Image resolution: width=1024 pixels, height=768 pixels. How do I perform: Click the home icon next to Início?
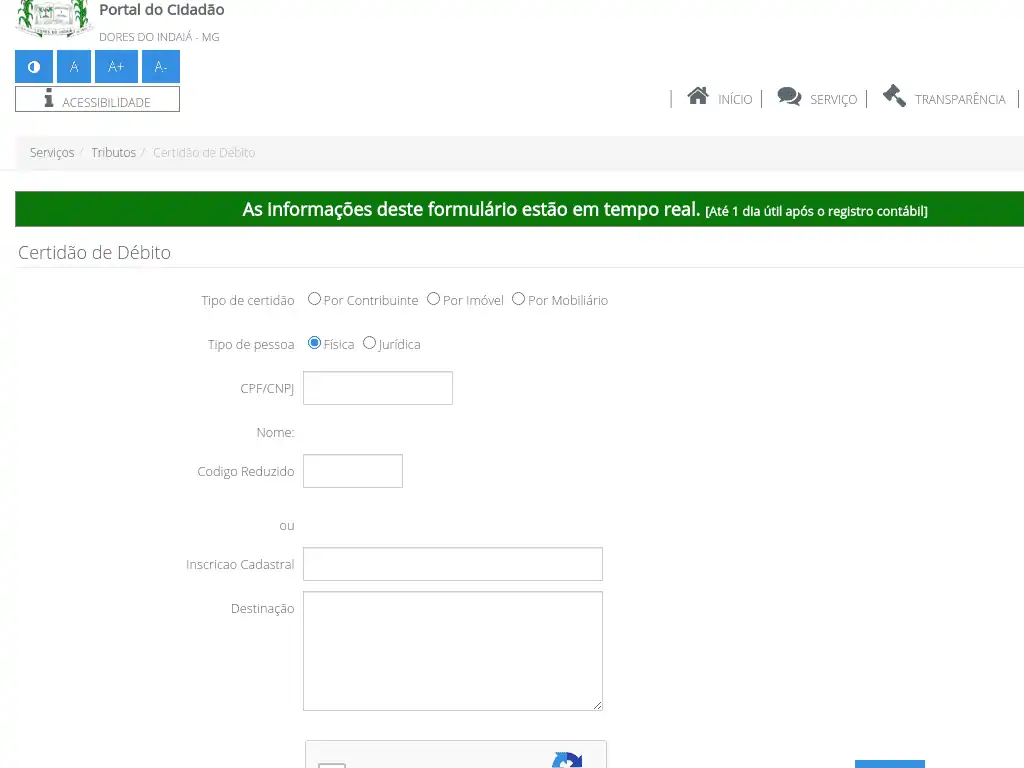click(698, 96)
